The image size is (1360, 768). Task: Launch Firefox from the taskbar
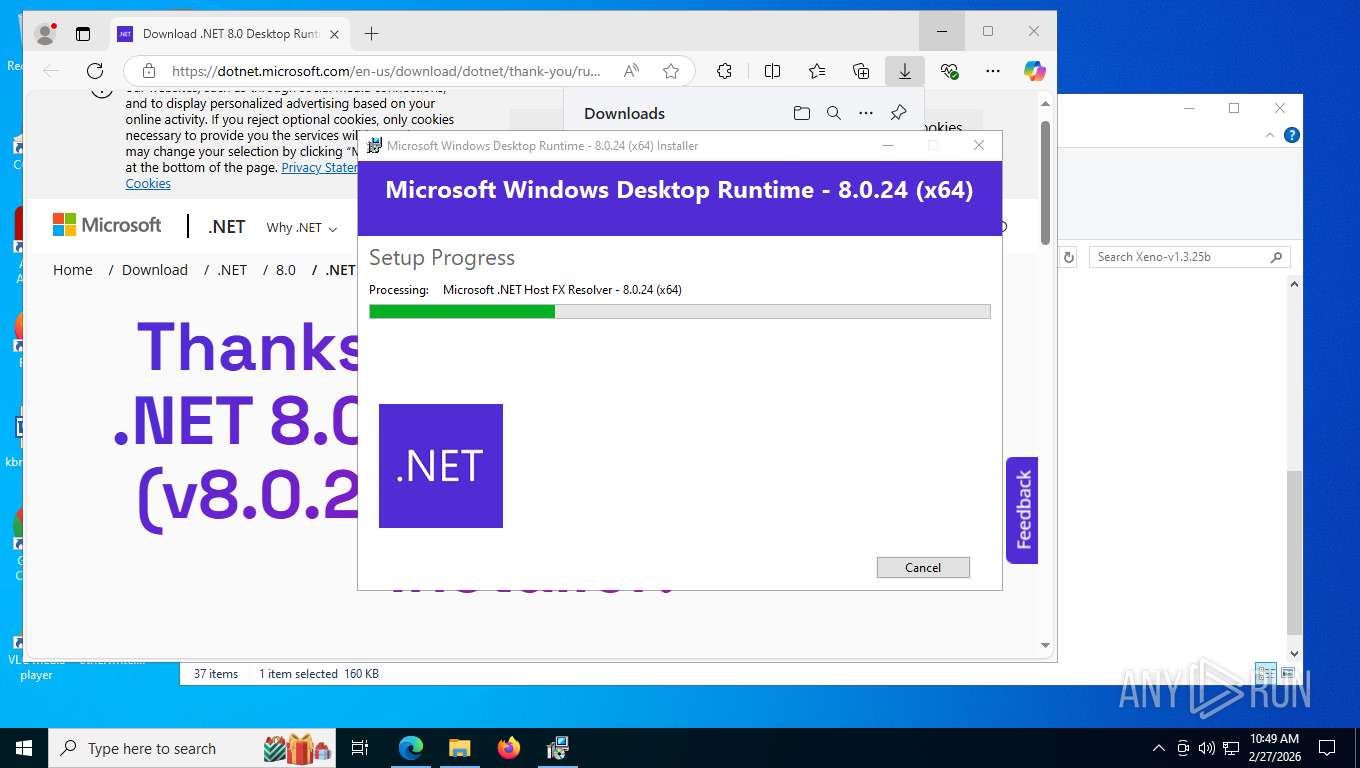click(x=509, y=748)
